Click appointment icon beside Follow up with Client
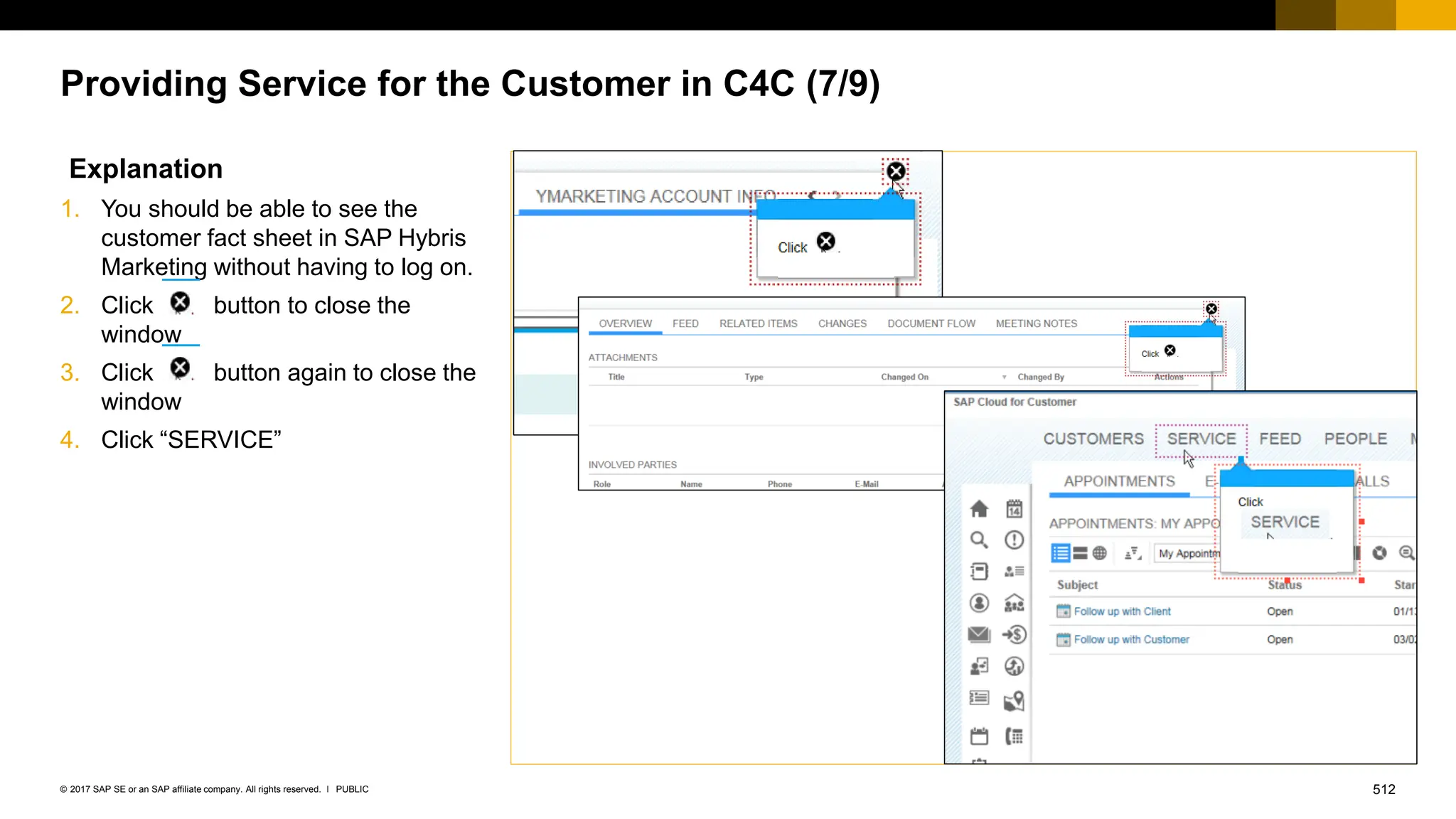 click(1063, 611)
